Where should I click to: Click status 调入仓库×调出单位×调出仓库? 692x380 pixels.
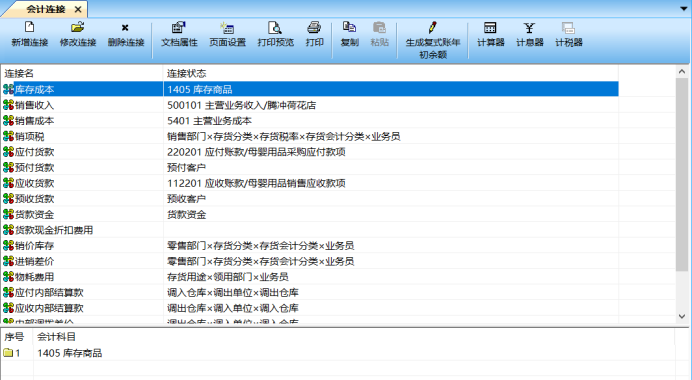233,293
